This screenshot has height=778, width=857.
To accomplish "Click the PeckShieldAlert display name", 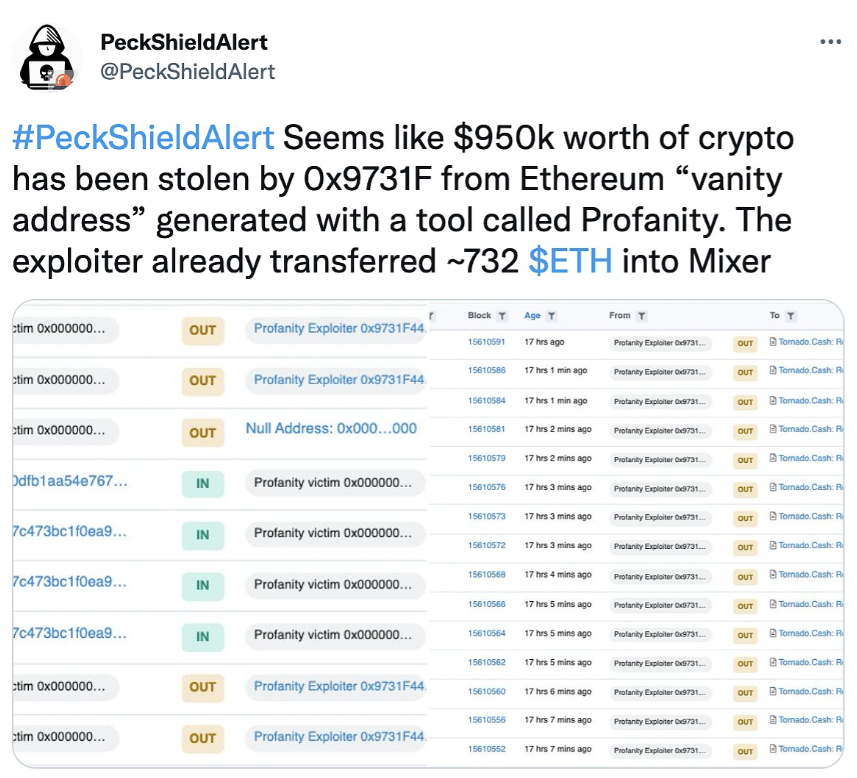I will (x=184, y=42).
